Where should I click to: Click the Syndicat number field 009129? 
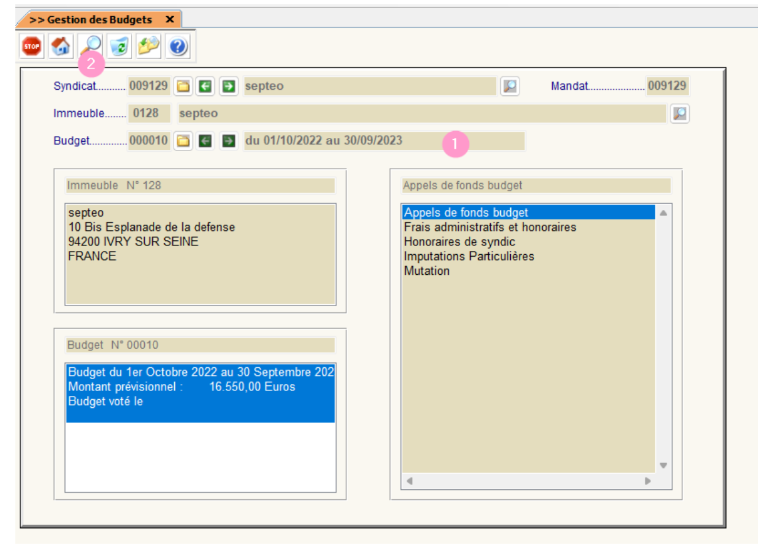(148, 86)
